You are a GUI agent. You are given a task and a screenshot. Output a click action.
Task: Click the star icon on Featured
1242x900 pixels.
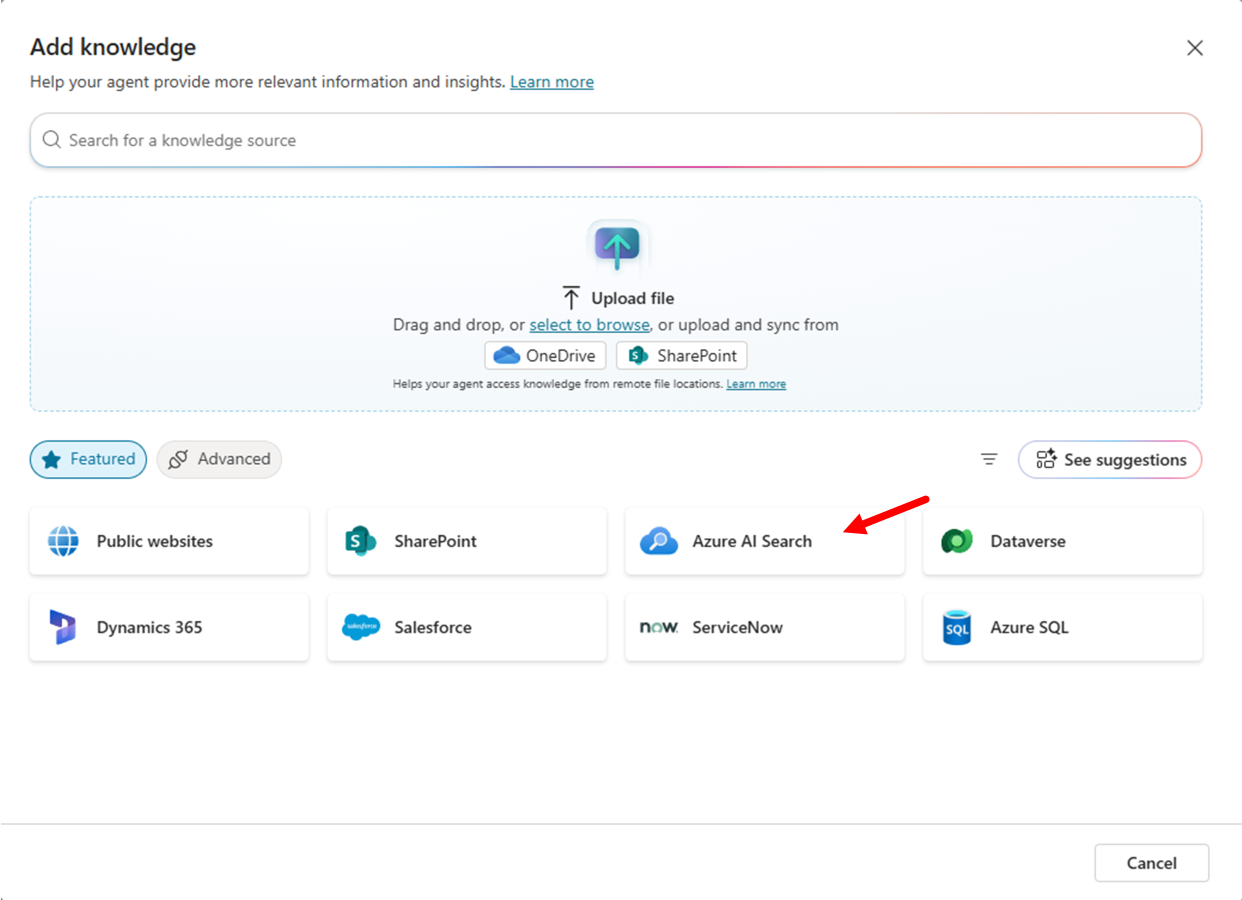point(51,459)
